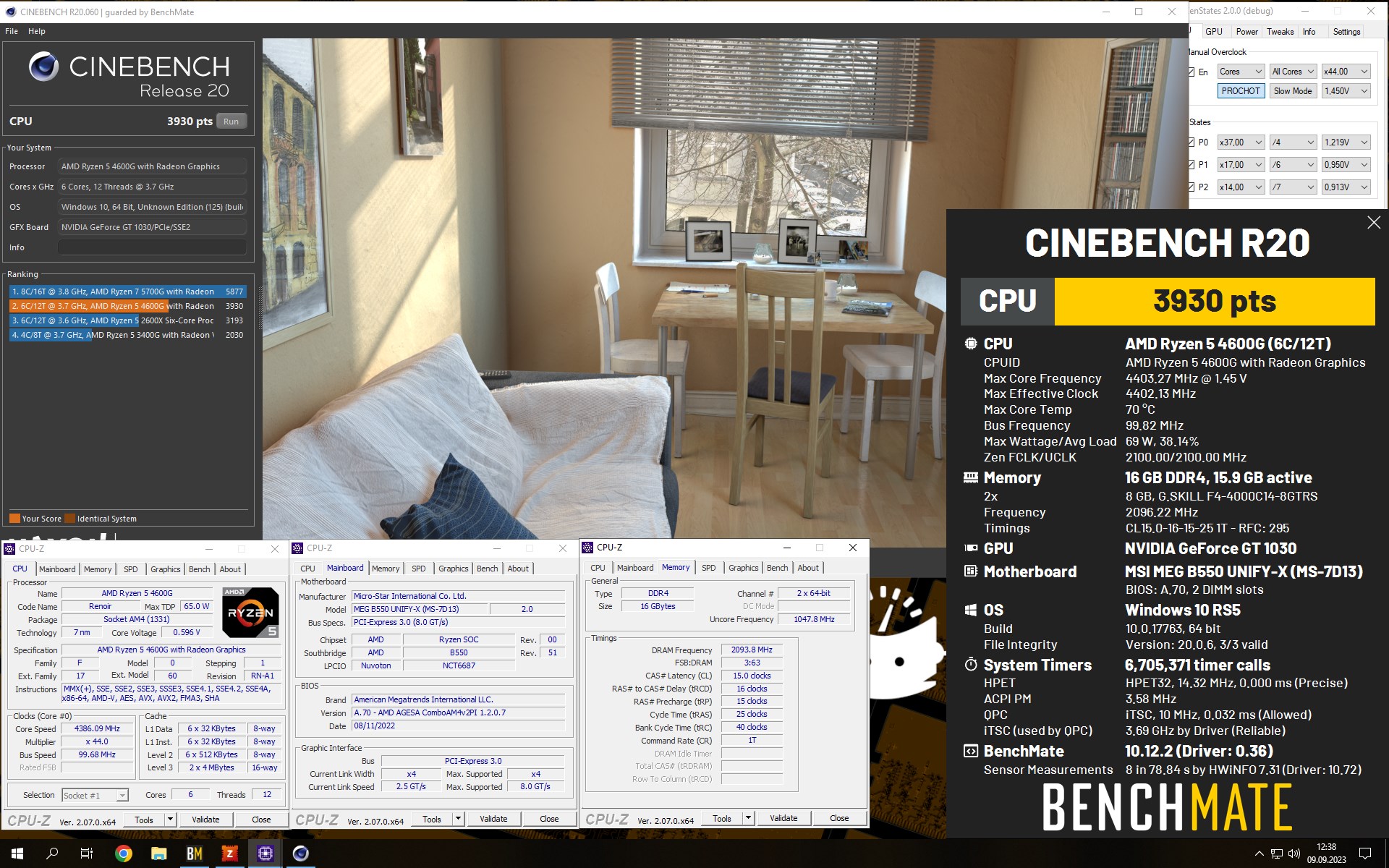1389x868 pixels.
Task: Toggle P1 state checkbox
Action: tap(1191, 164)
